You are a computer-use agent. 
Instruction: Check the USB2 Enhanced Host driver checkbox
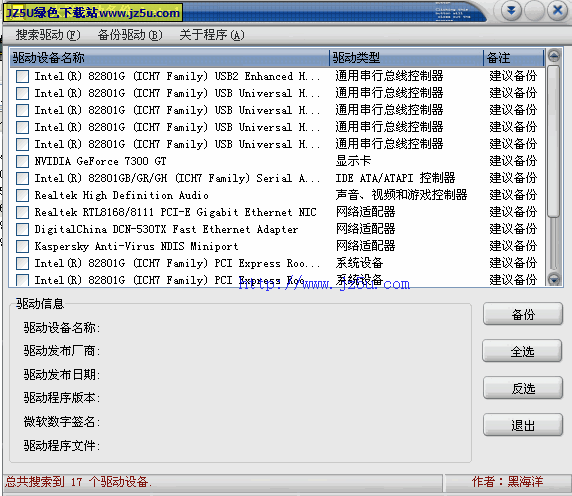point(23,77)
